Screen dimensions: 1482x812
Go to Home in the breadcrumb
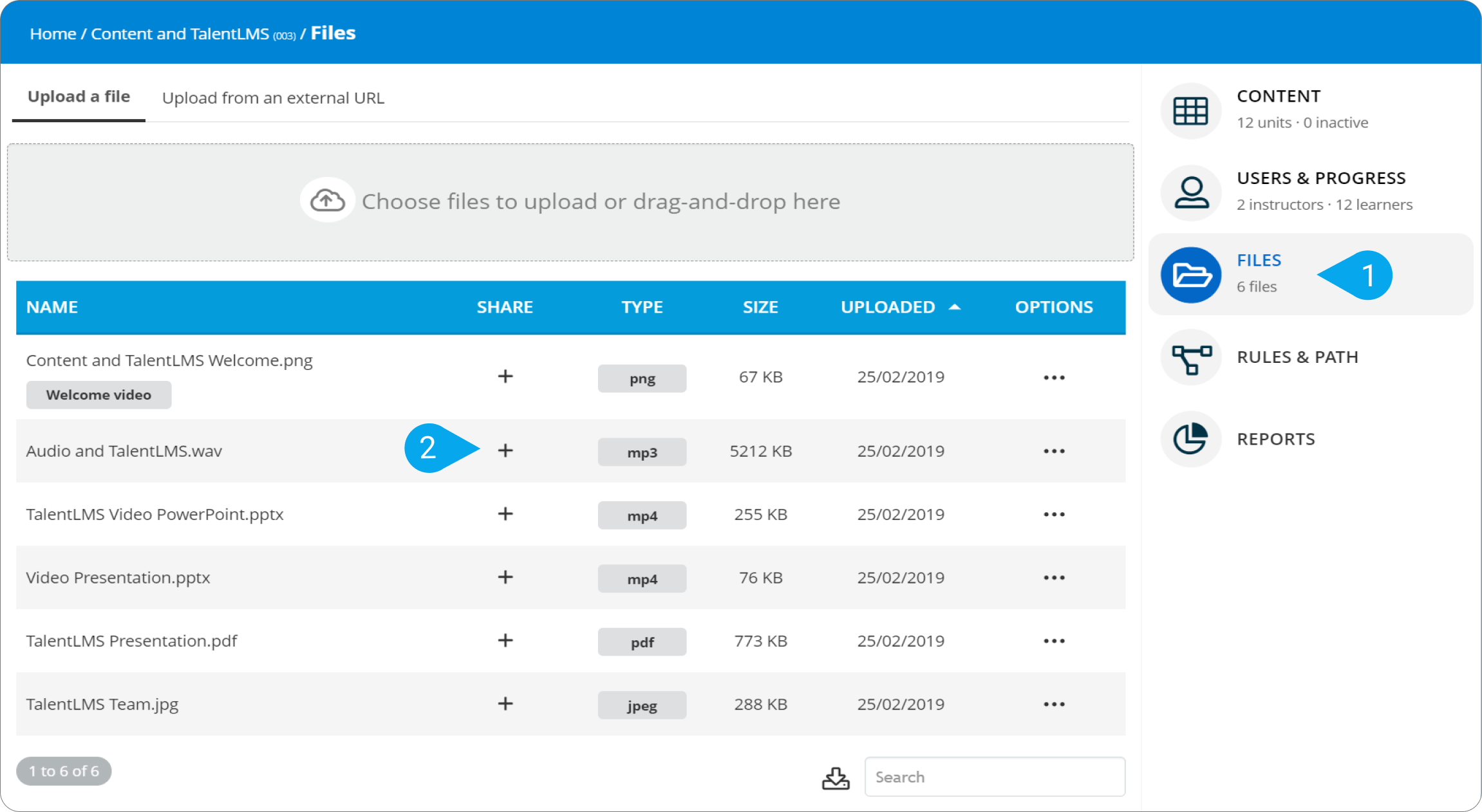point(53,34)
